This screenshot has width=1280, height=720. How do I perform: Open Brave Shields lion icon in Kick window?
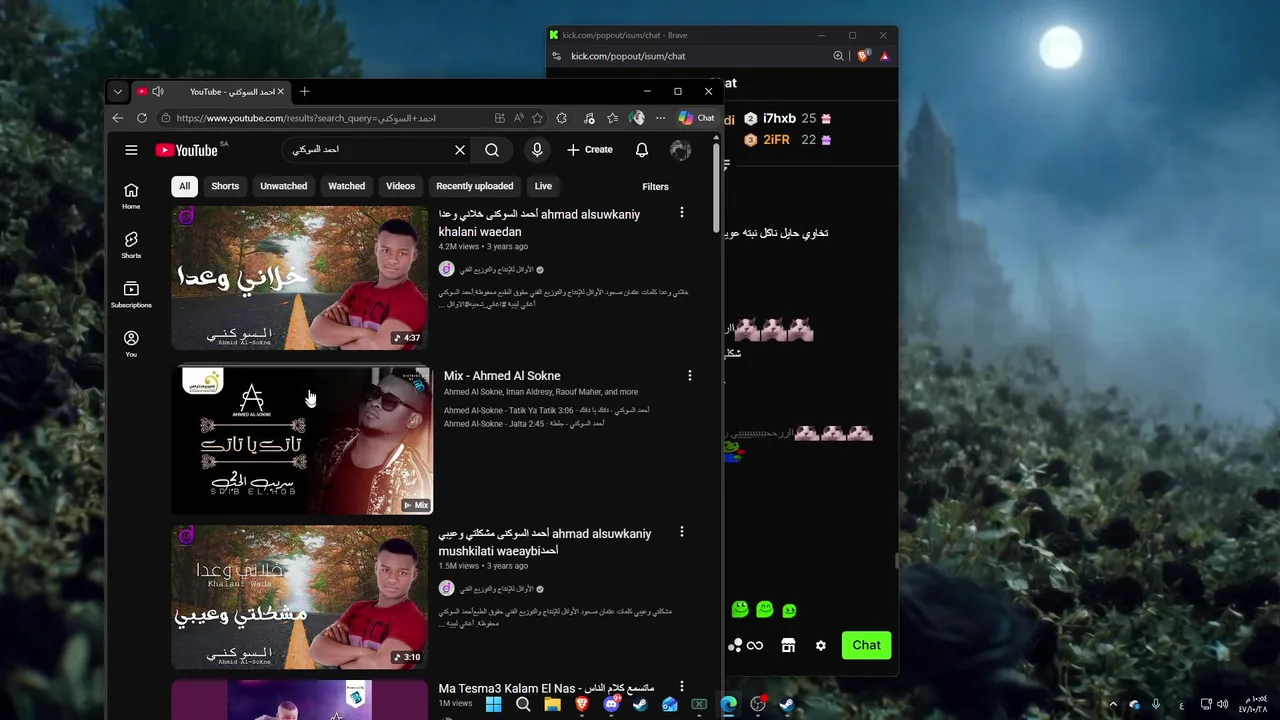tap(863, 56)
